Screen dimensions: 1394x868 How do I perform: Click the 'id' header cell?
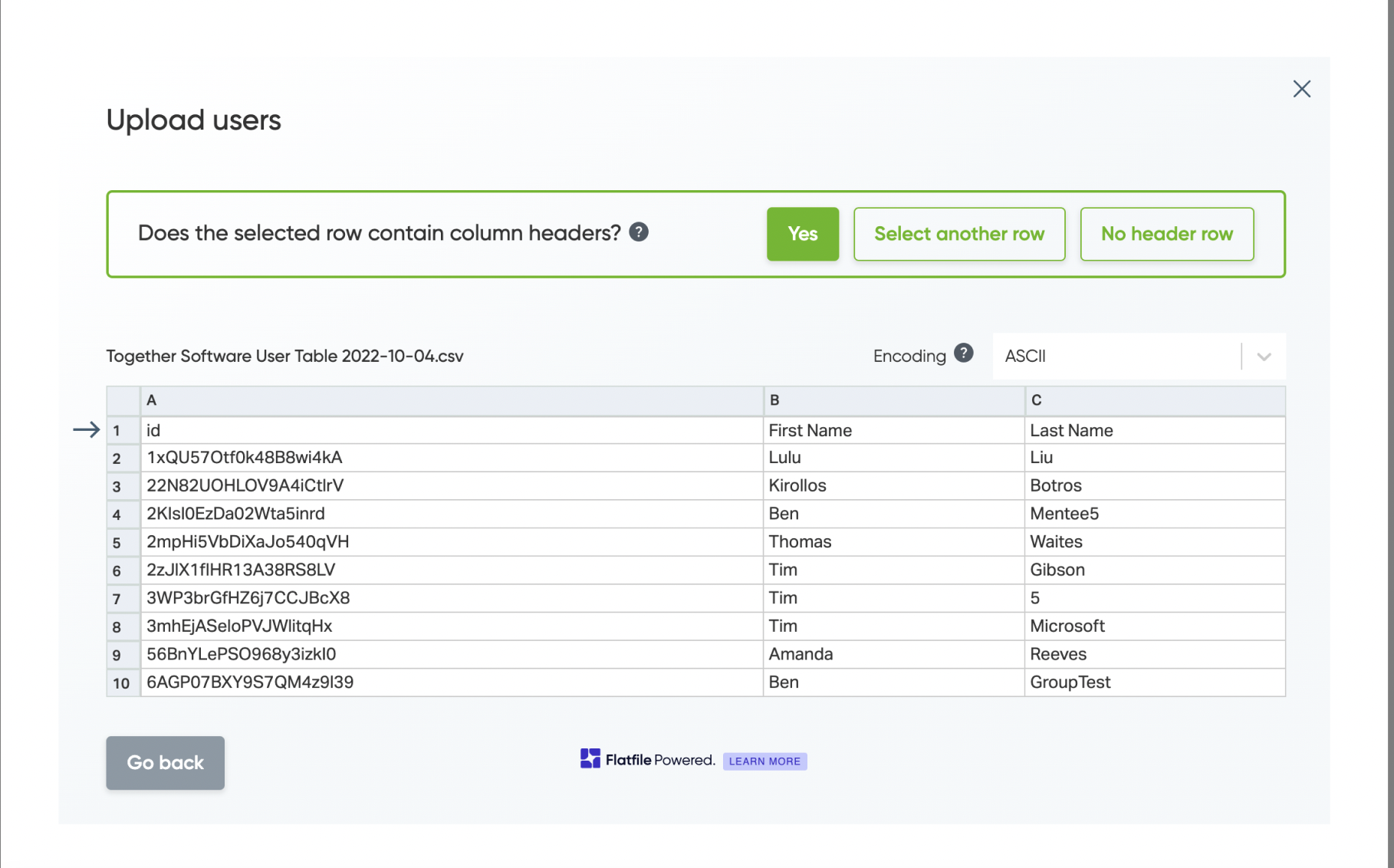tap(452, 430)
